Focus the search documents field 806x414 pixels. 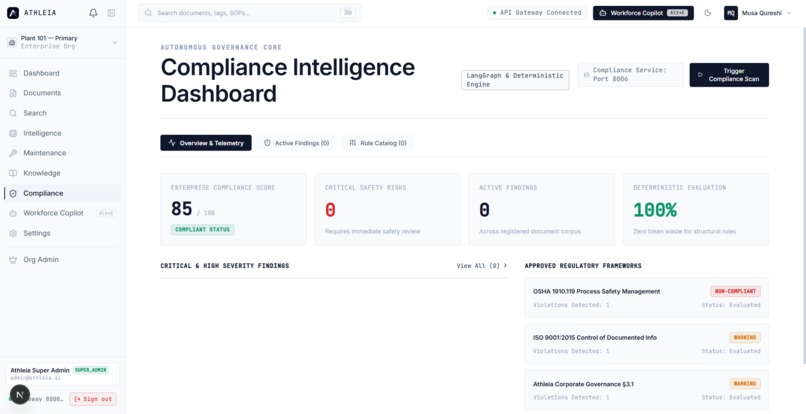250,13
